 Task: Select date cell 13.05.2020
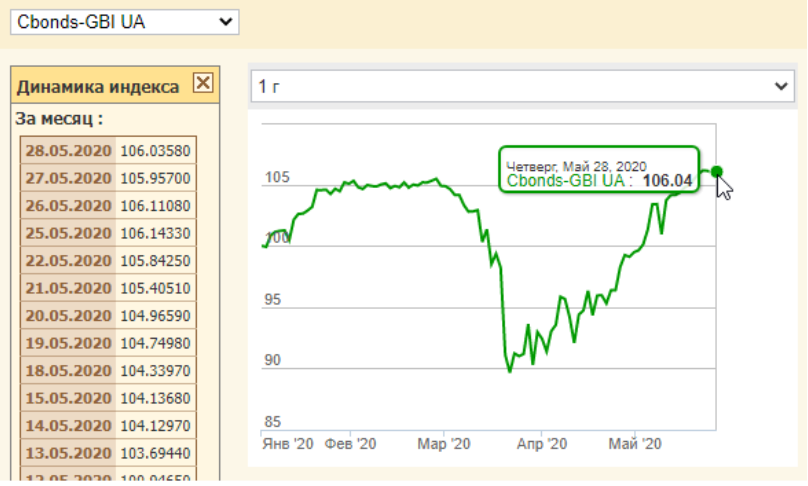pos(68,453)
